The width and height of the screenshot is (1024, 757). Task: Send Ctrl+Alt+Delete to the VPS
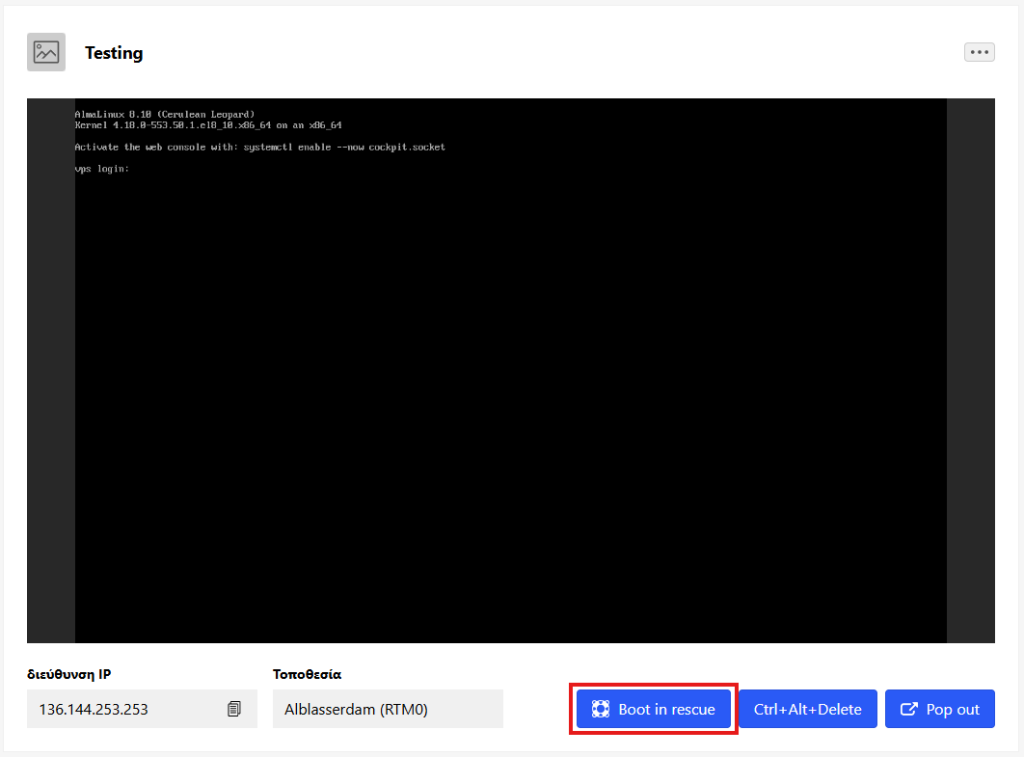(x=808, y=709)
